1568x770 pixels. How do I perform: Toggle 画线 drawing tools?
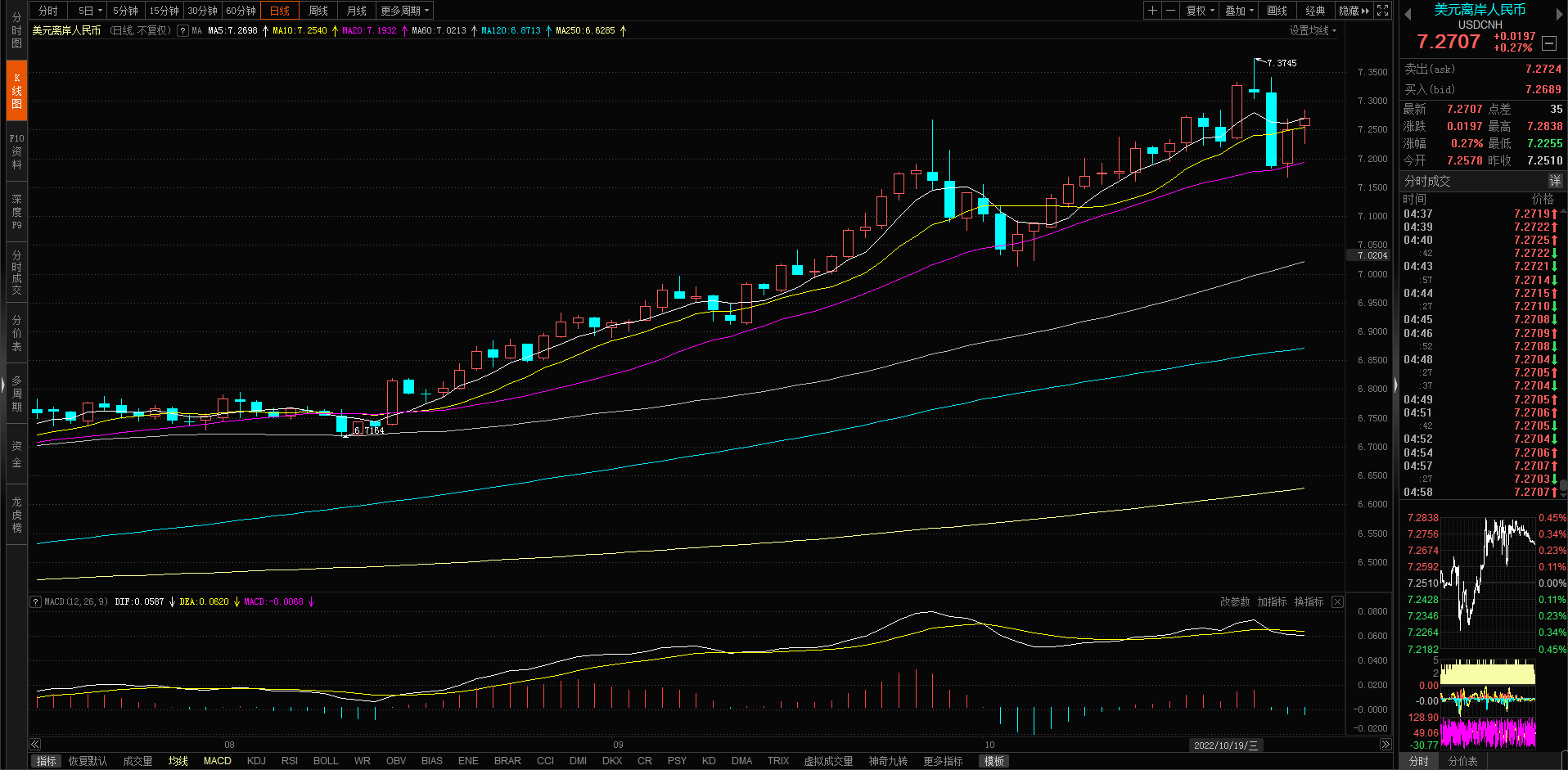[x=1277, y=11]
